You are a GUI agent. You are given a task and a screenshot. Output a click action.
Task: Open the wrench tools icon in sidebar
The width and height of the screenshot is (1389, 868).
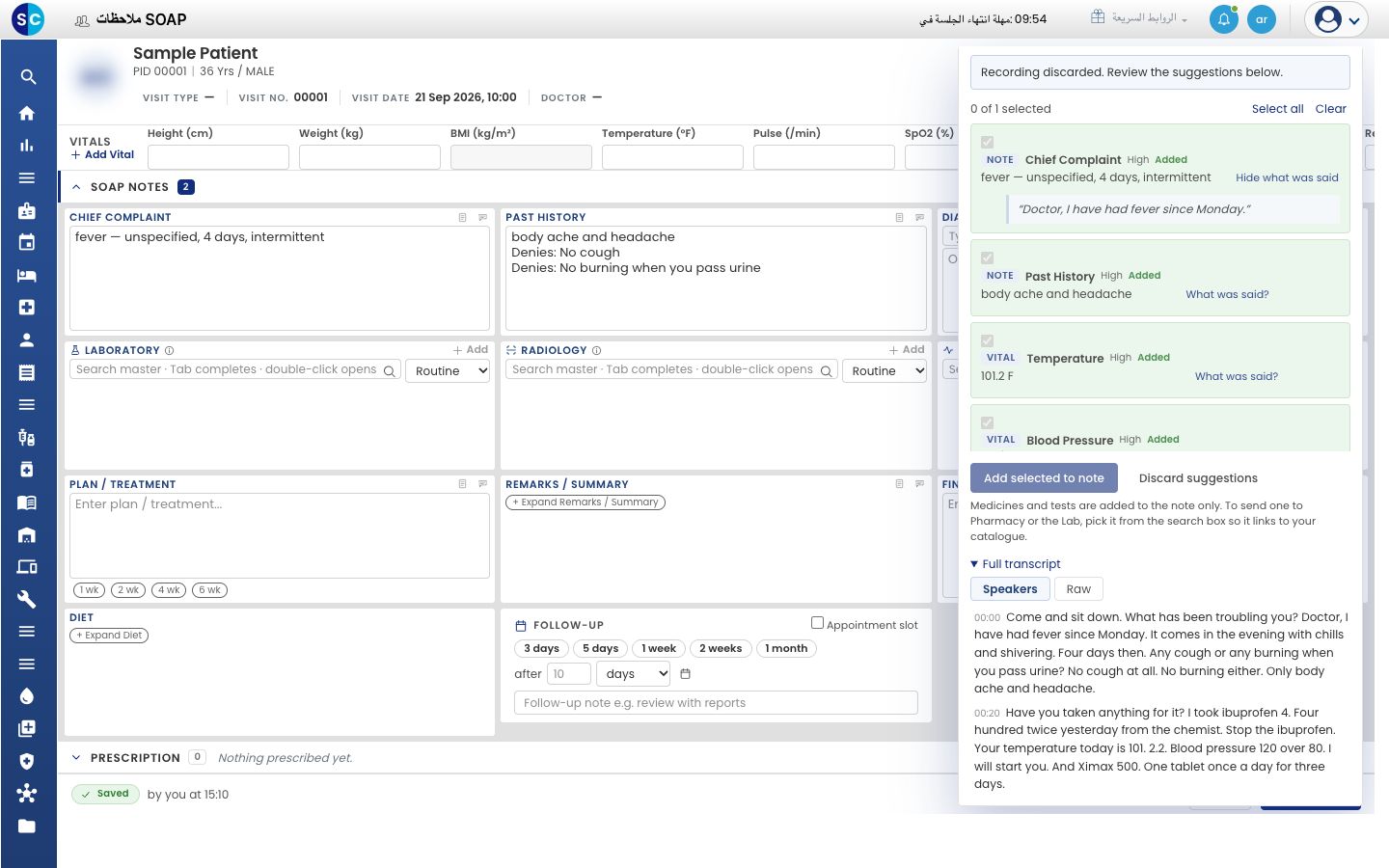[x=27, y=599]
